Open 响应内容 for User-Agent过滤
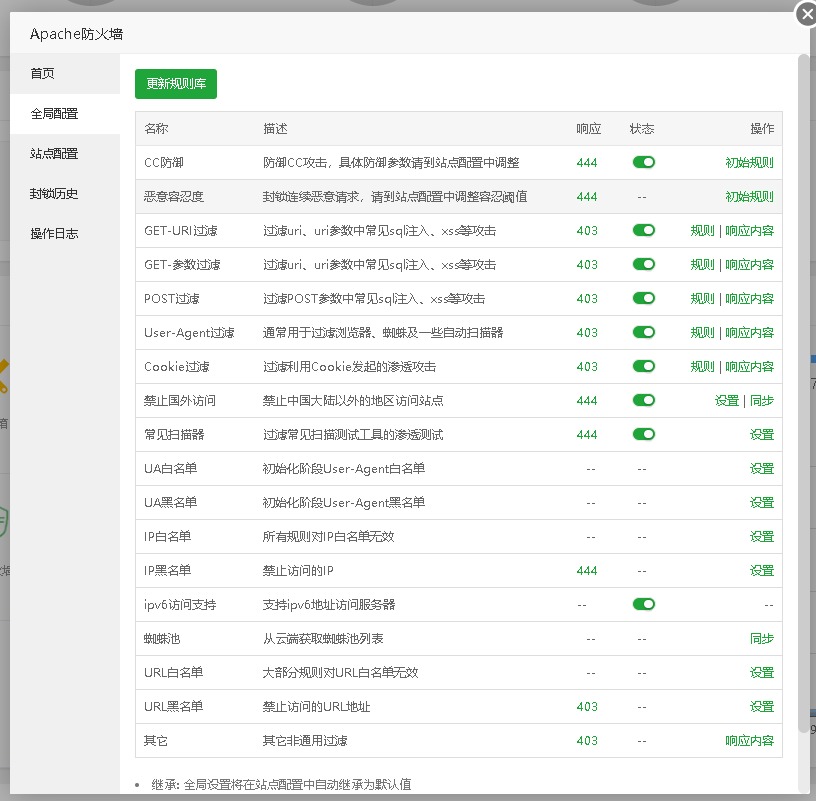The image size is (816, 801). pyautogui.click(x=749, y=333)
